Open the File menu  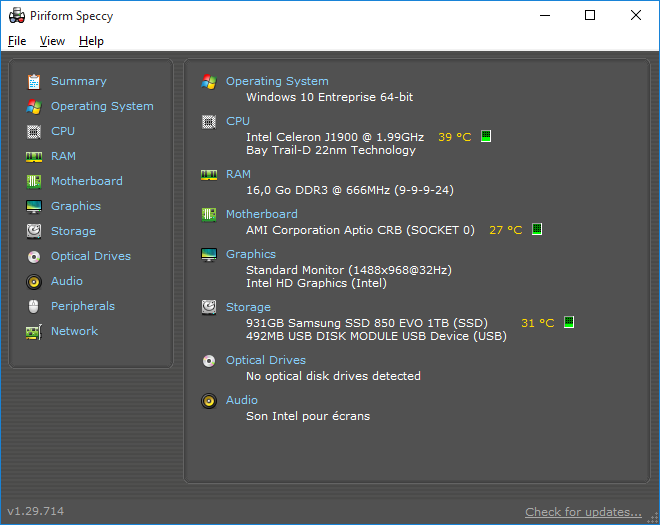tap(17, 41)
